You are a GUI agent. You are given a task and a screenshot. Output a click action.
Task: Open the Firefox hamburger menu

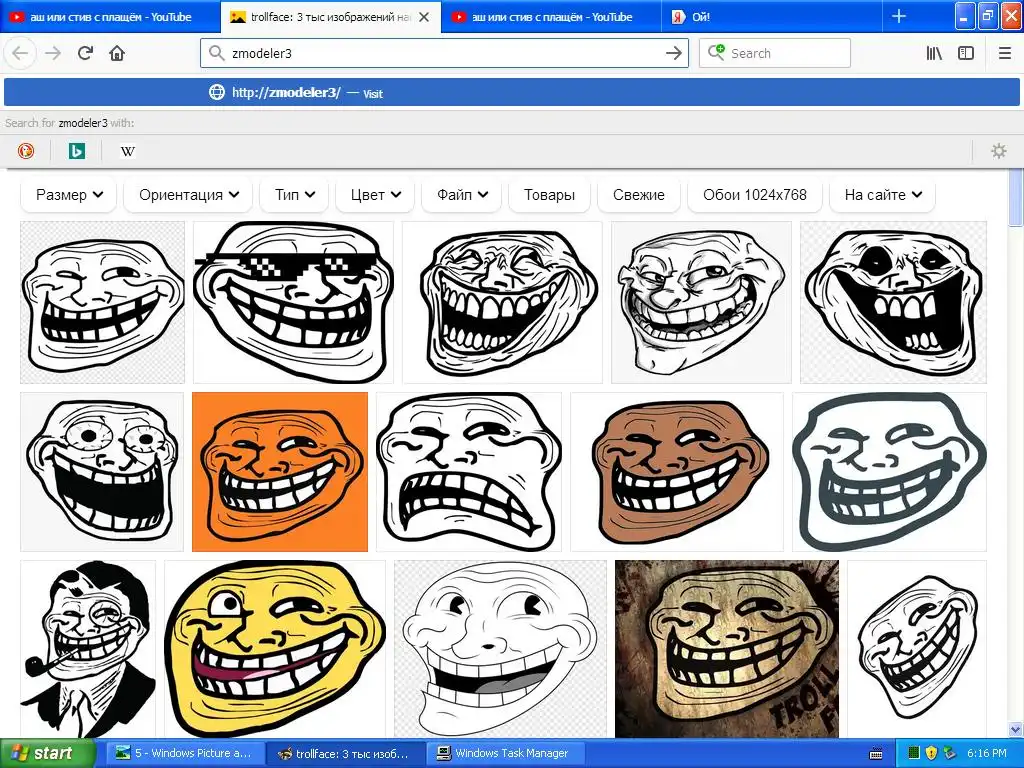tap(1004, 53)
